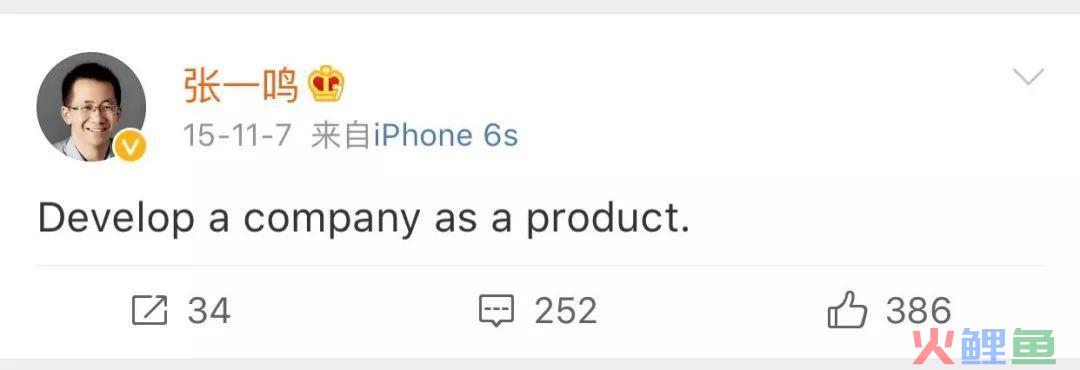Open the 张一鸣 username link
This screenshot has height=370, width=1080.
(x=240, y=85)
